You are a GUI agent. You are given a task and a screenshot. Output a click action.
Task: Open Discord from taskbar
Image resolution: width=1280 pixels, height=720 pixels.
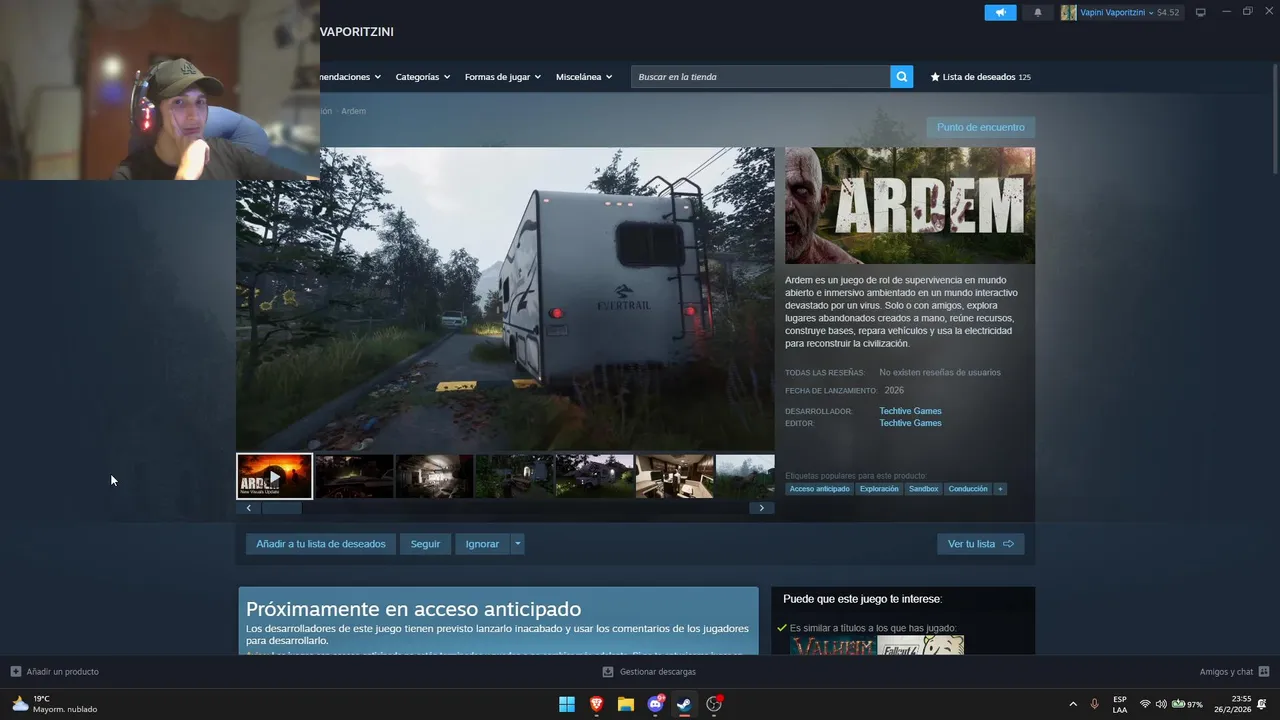tap(656, 704)
